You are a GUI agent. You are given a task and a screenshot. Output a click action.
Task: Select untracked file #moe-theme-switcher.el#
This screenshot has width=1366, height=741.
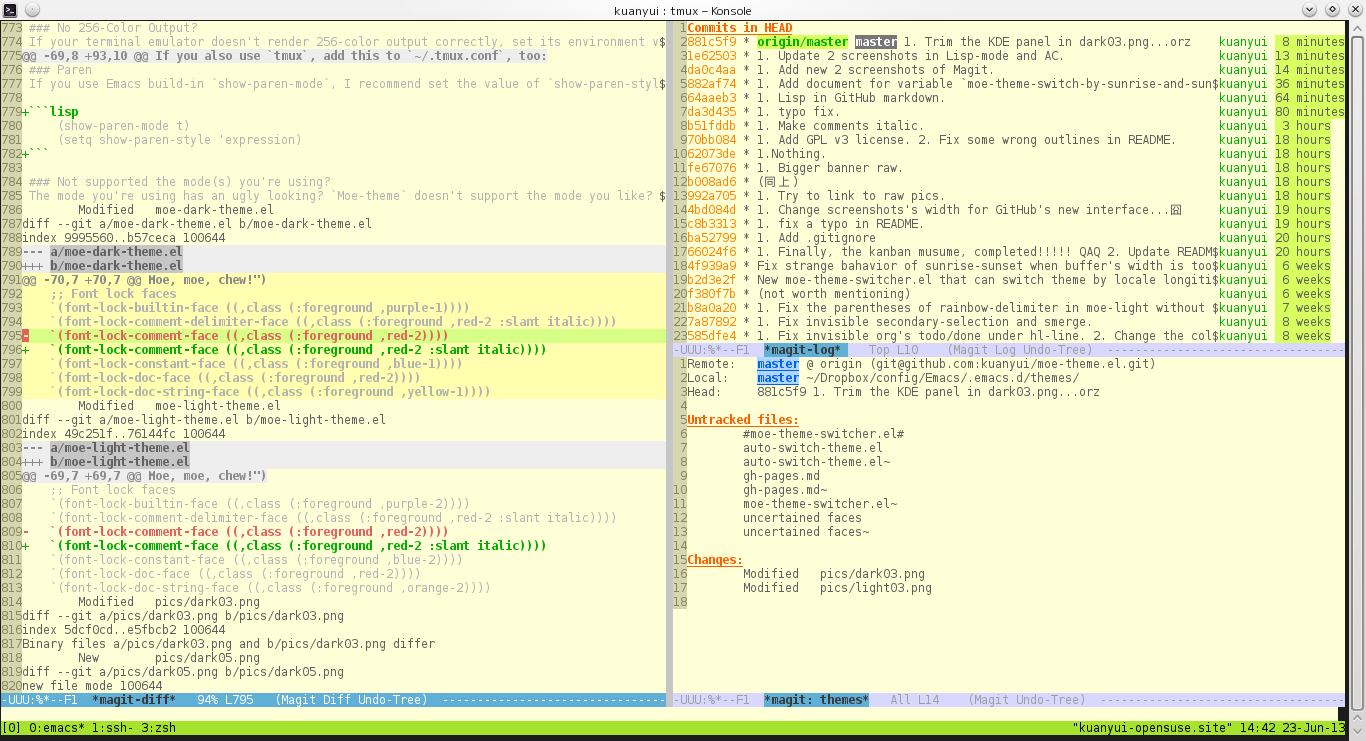823,434
